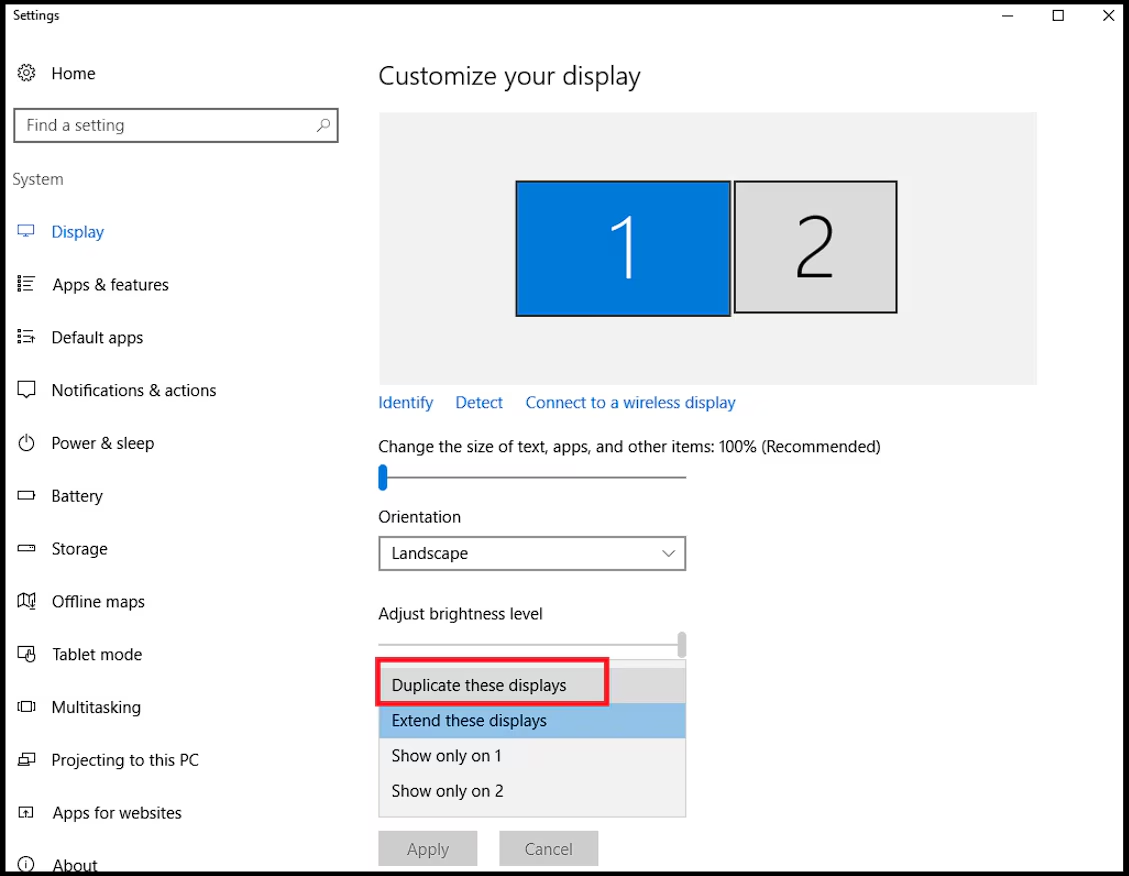Click the Cancel button
This screenshot has width=1129, height=876.
tap(549, 849)
